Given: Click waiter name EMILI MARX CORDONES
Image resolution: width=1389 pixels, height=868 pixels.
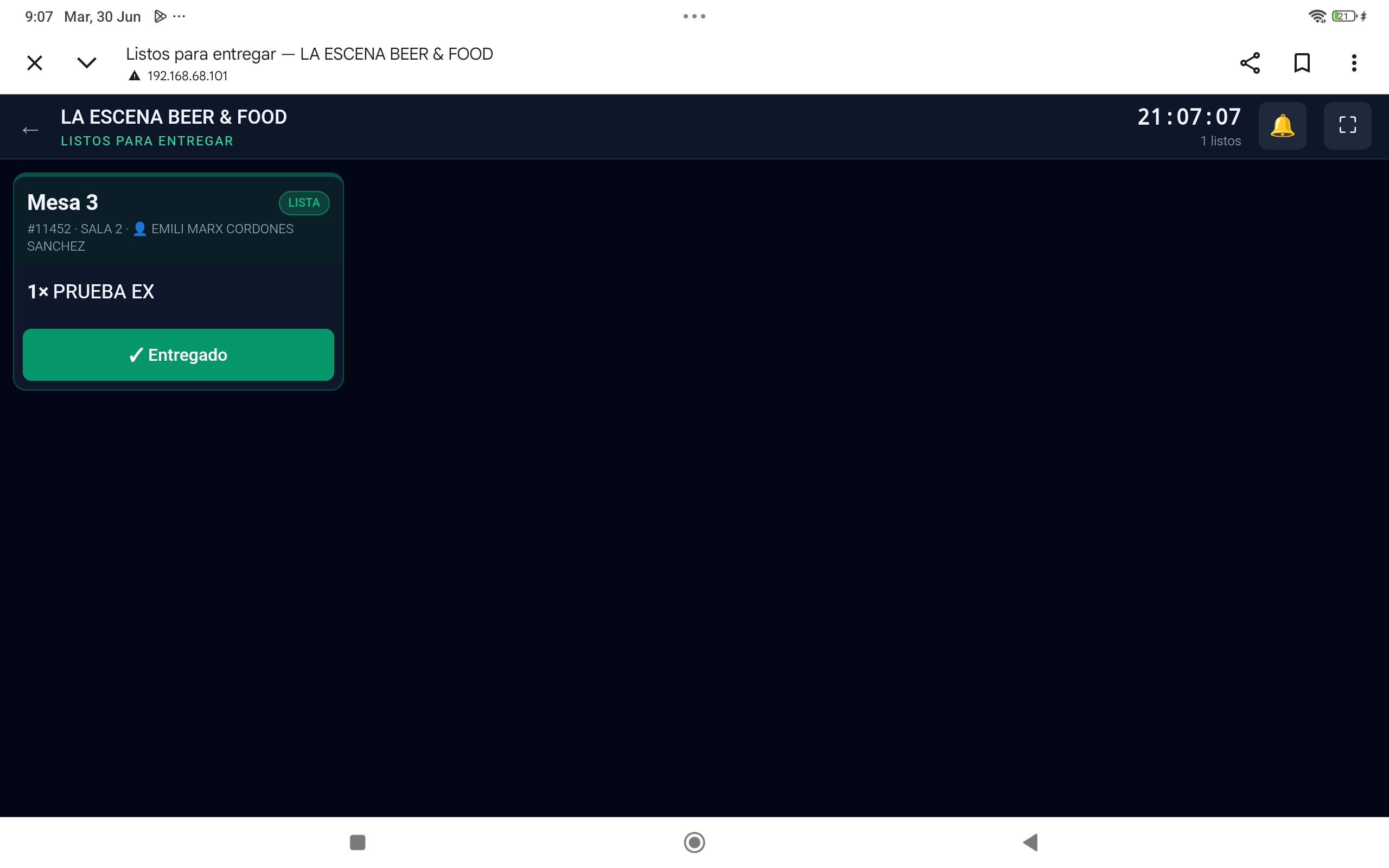Looking at the screenshot, I should tap(222, 229).
